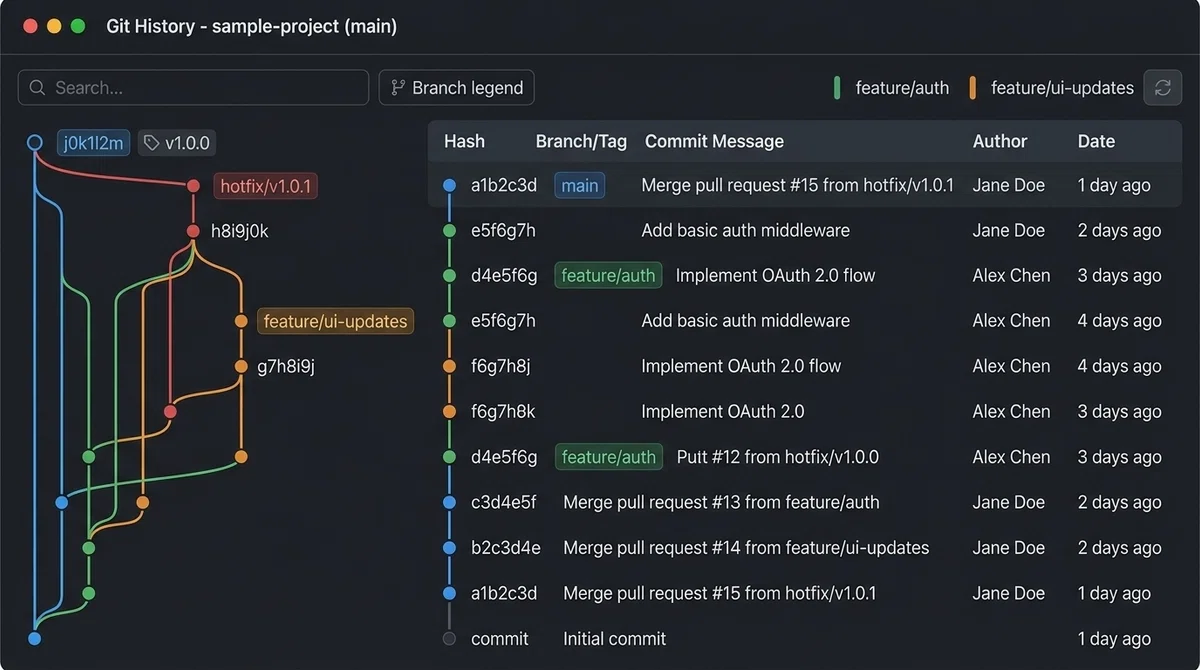Select the red hotfix/v1.0.1 graph node

(193, 186)
